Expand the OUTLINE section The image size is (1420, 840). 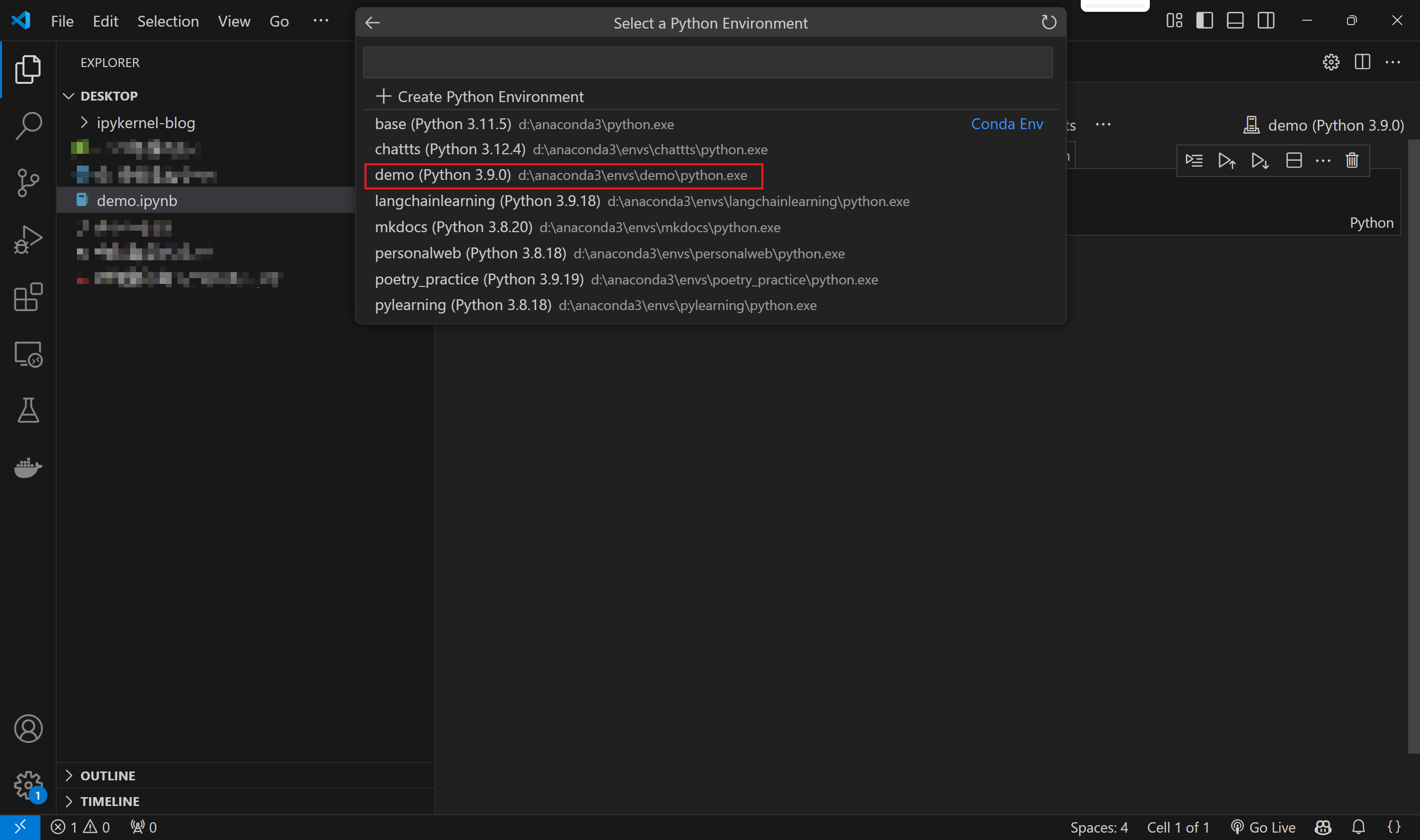(107, 775)
